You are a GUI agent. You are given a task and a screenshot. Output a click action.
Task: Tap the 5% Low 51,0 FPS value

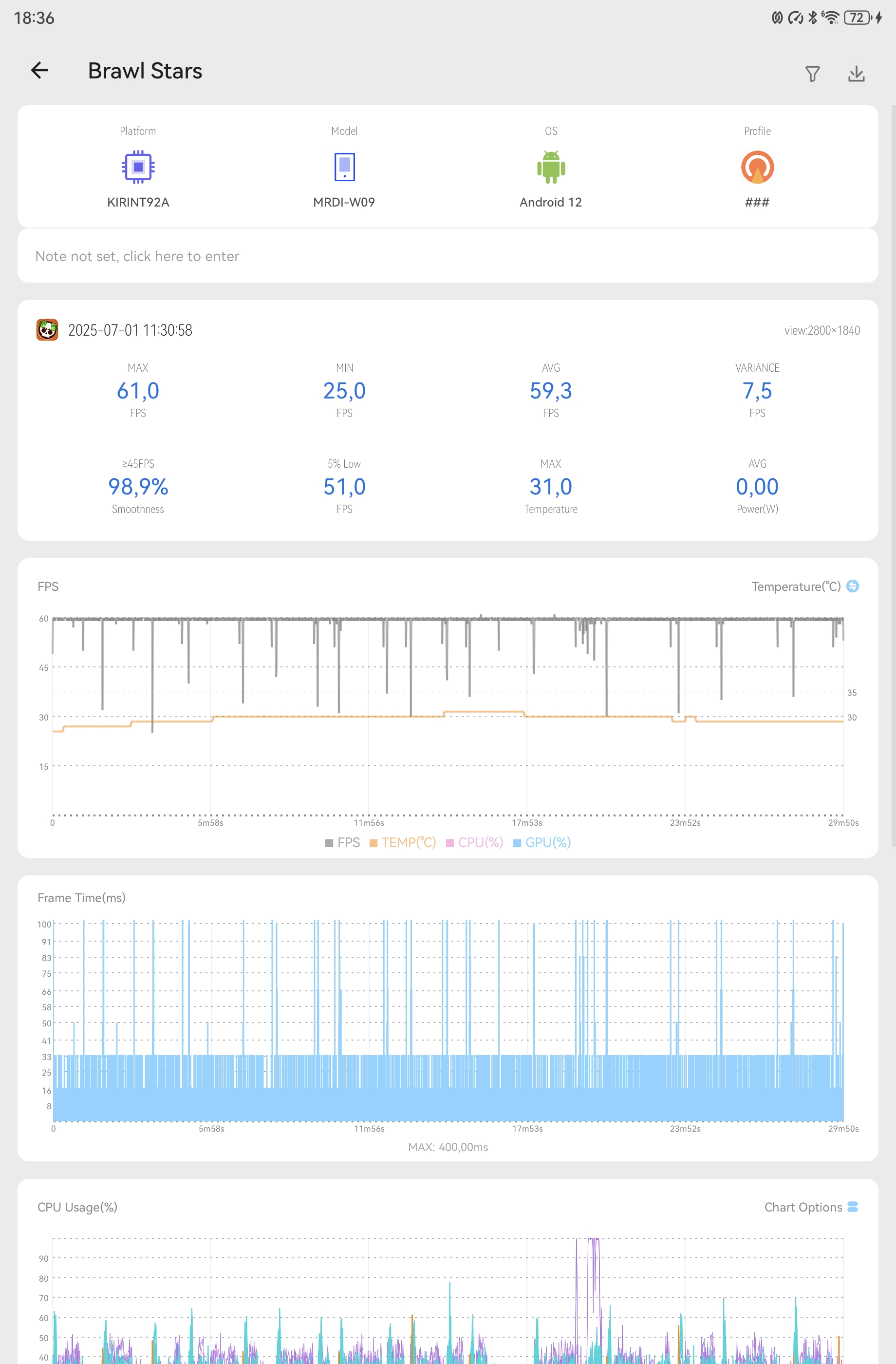click(x=344, y=486)
